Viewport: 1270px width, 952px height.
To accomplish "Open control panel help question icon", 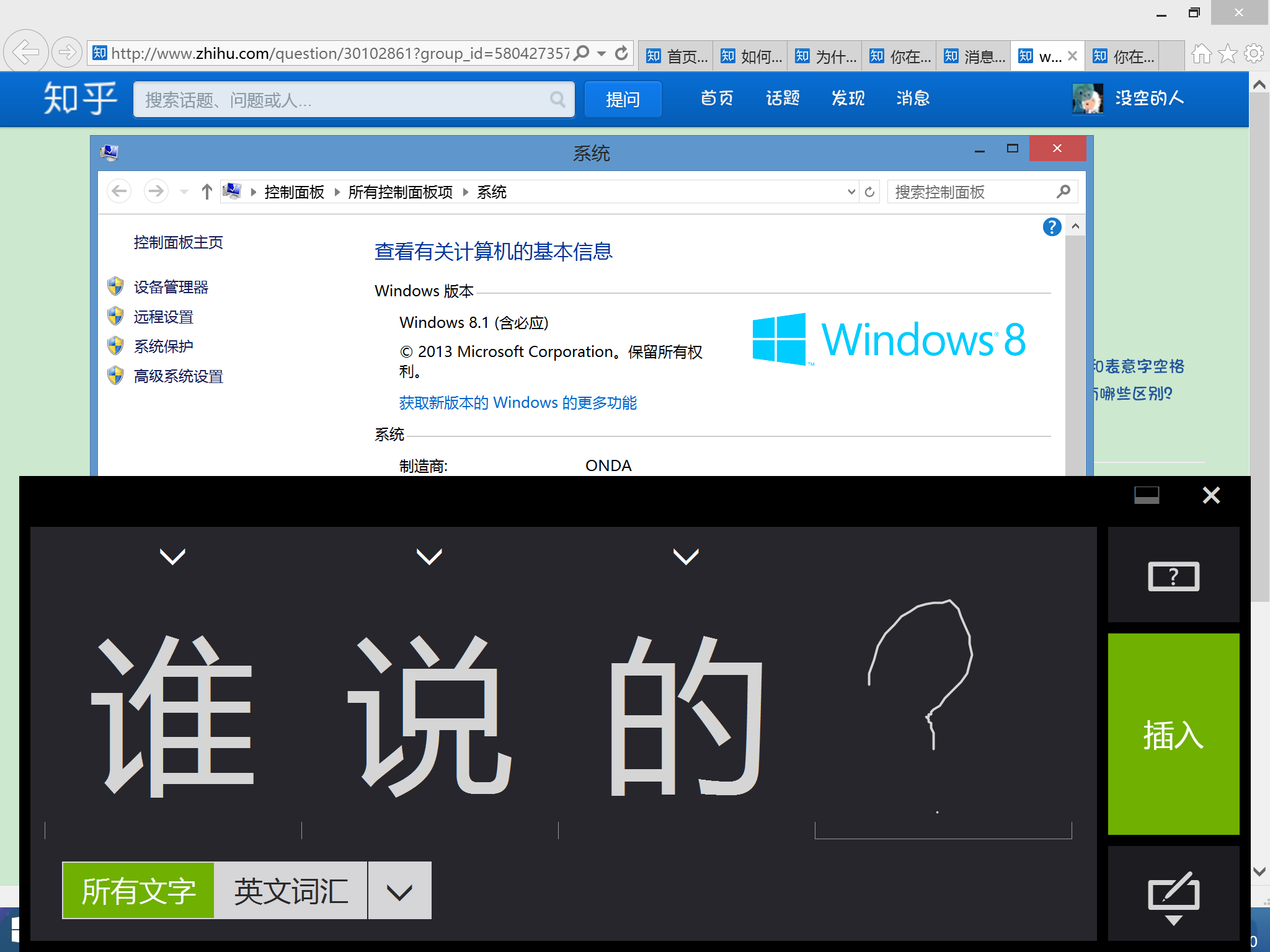I will (1052, 227).
